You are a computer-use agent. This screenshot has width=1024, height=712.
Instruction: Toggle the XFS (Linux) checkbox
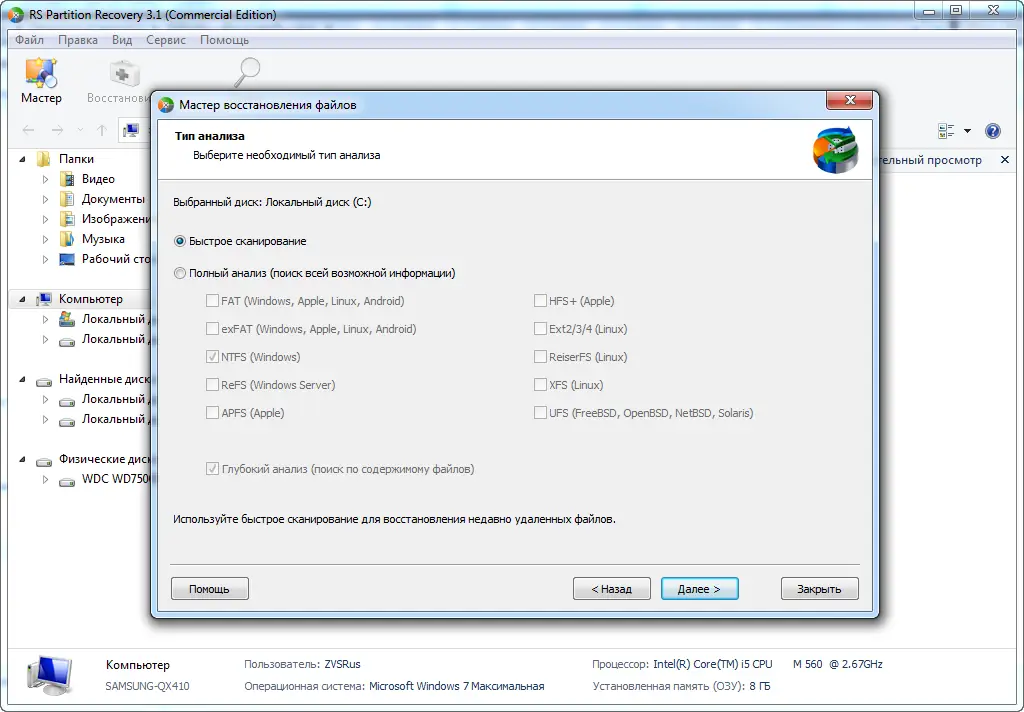540,385
